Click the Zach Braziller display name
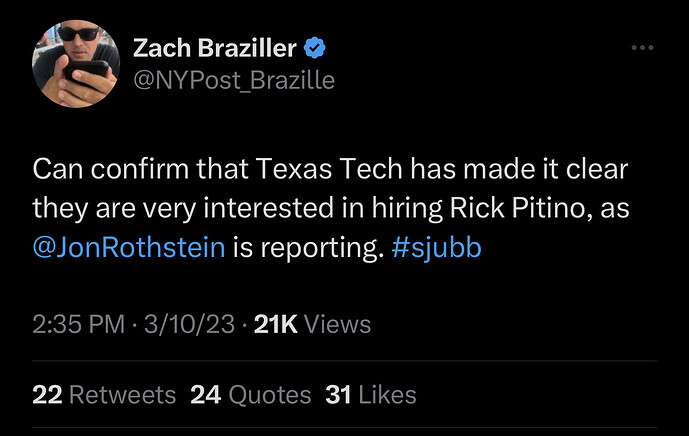The width and height of the screenshot is (689, 436). pos(216,47)
